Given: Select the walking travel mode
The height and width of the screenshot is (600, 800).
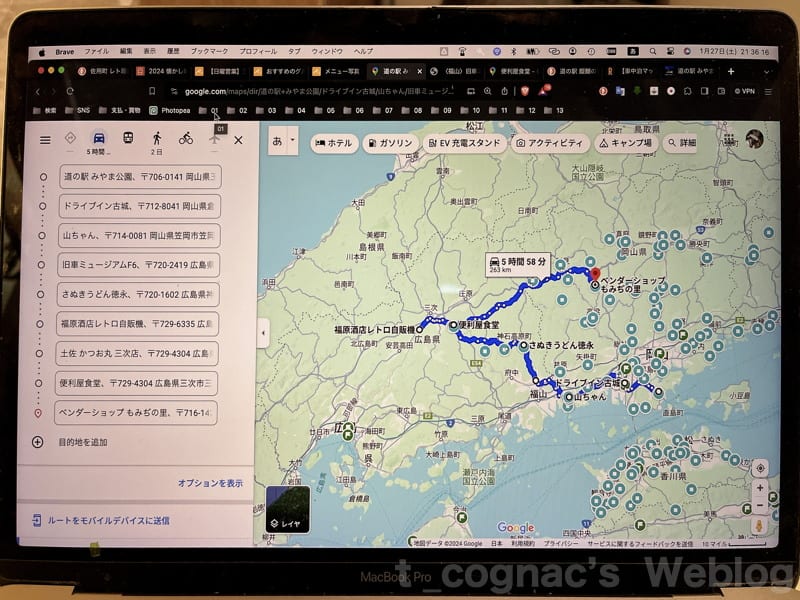Looking at the screenshot, I should (157, 138).
